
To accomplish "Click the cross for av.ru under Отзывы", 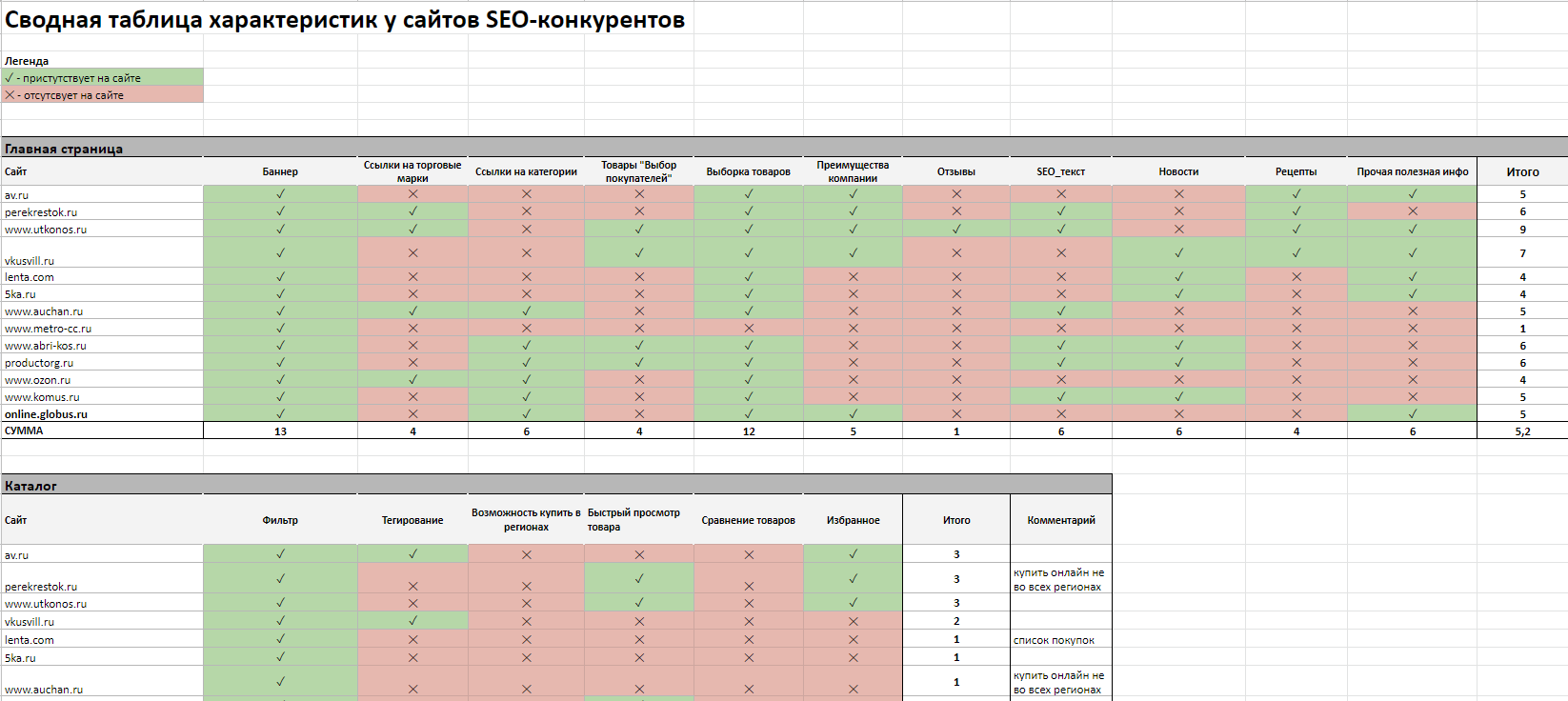I will (956, 194).
